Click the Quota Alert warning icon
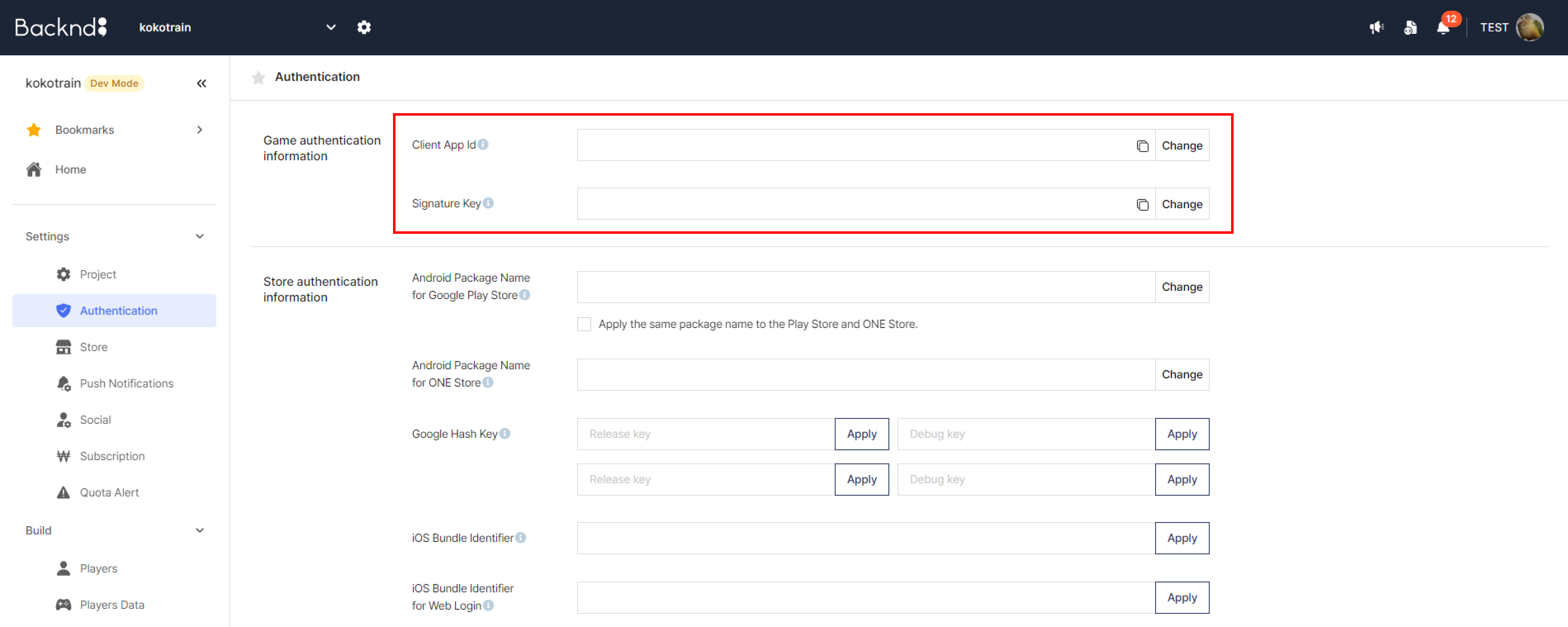The height and width of the screenshot is (627, 1568). (63, 493)
